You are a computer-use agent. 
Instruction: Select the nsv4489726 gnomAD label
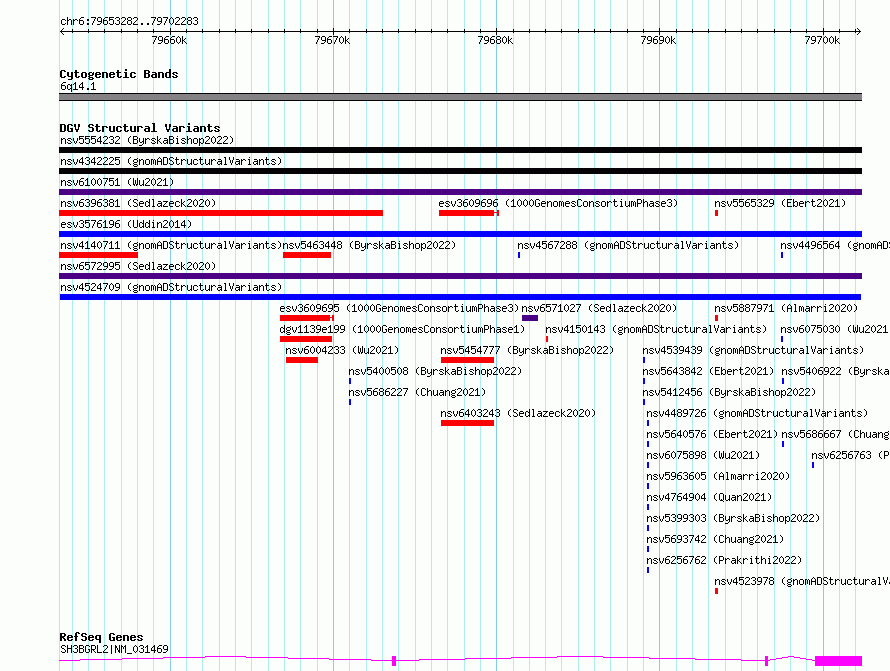pos(757,413)
